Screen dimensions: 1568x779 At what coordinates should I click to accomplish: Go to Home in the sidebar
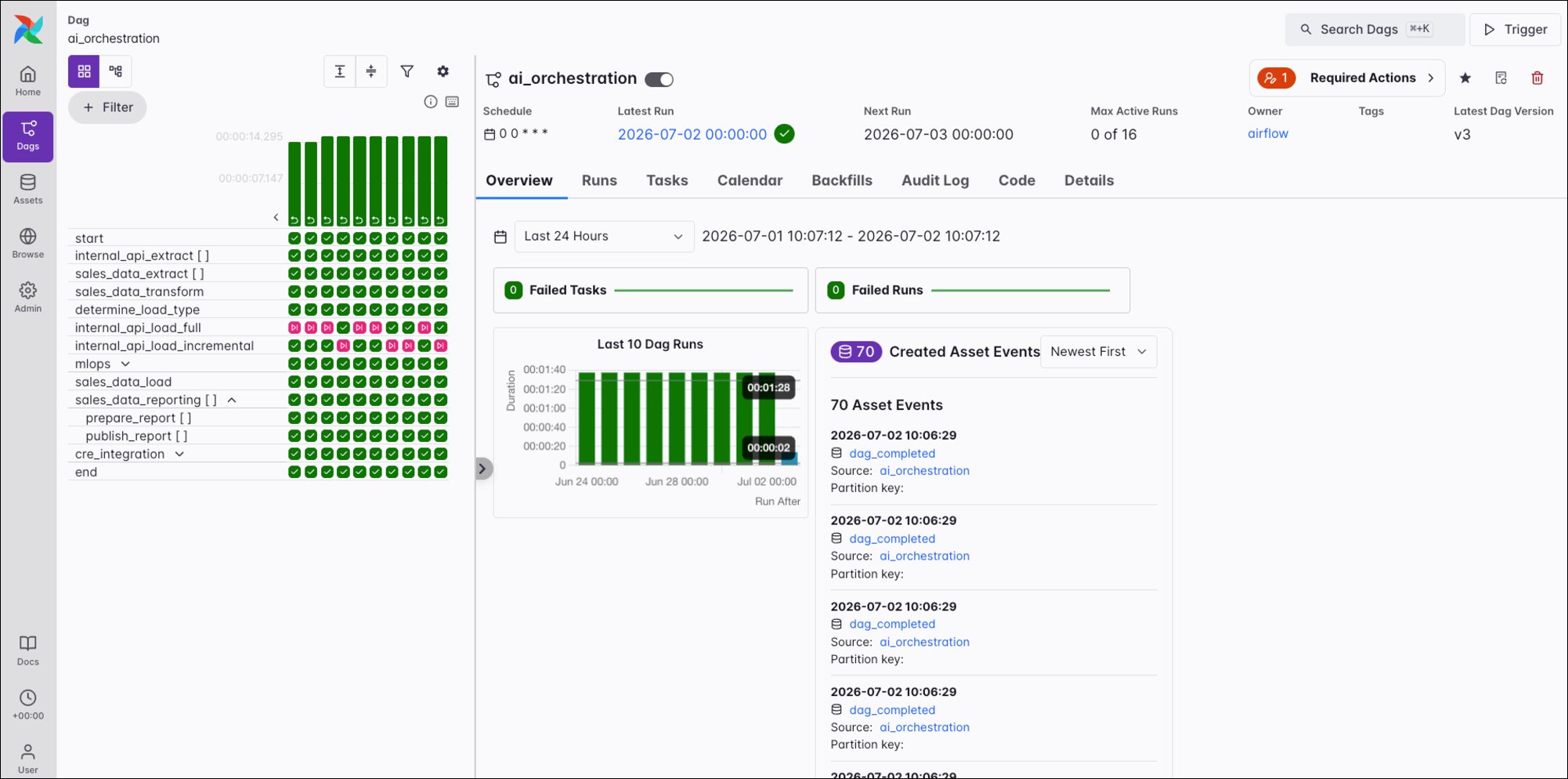click(x=28, y=81)
